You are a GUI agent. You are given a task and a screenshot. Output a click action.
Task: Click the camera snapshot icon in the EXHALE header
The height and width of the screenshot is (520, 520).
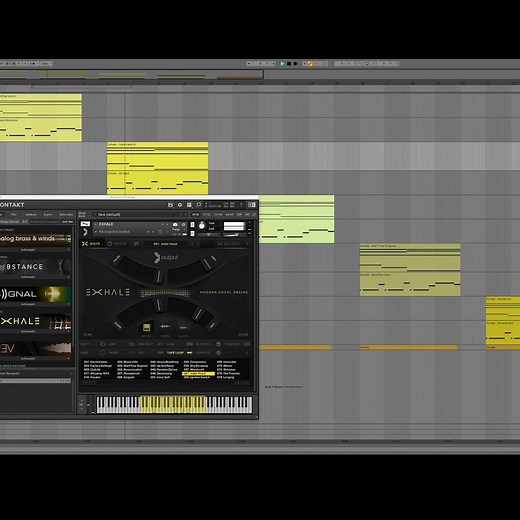point(175,224)
